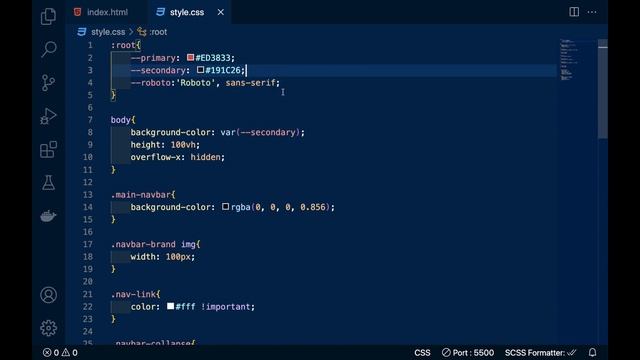
Task: Click style.css in the breadcrumb
Action: point(108,32)
